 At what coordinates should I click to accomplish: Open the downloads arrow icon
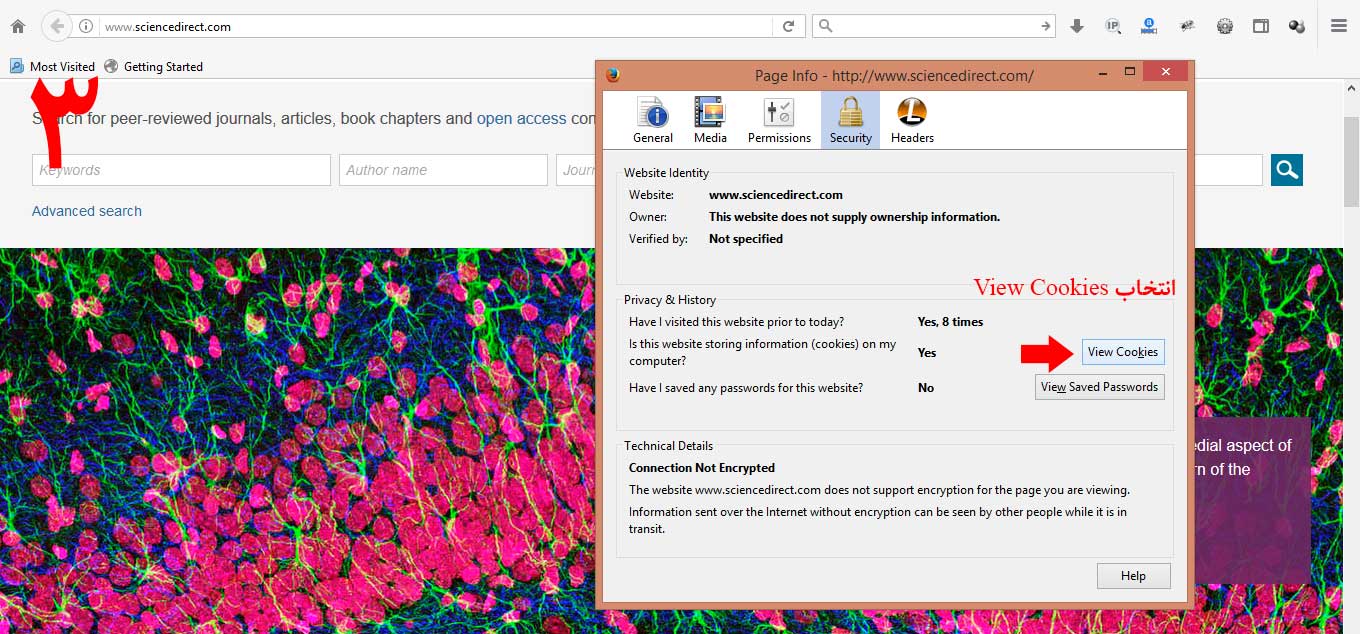click(x=1077, y=26)
